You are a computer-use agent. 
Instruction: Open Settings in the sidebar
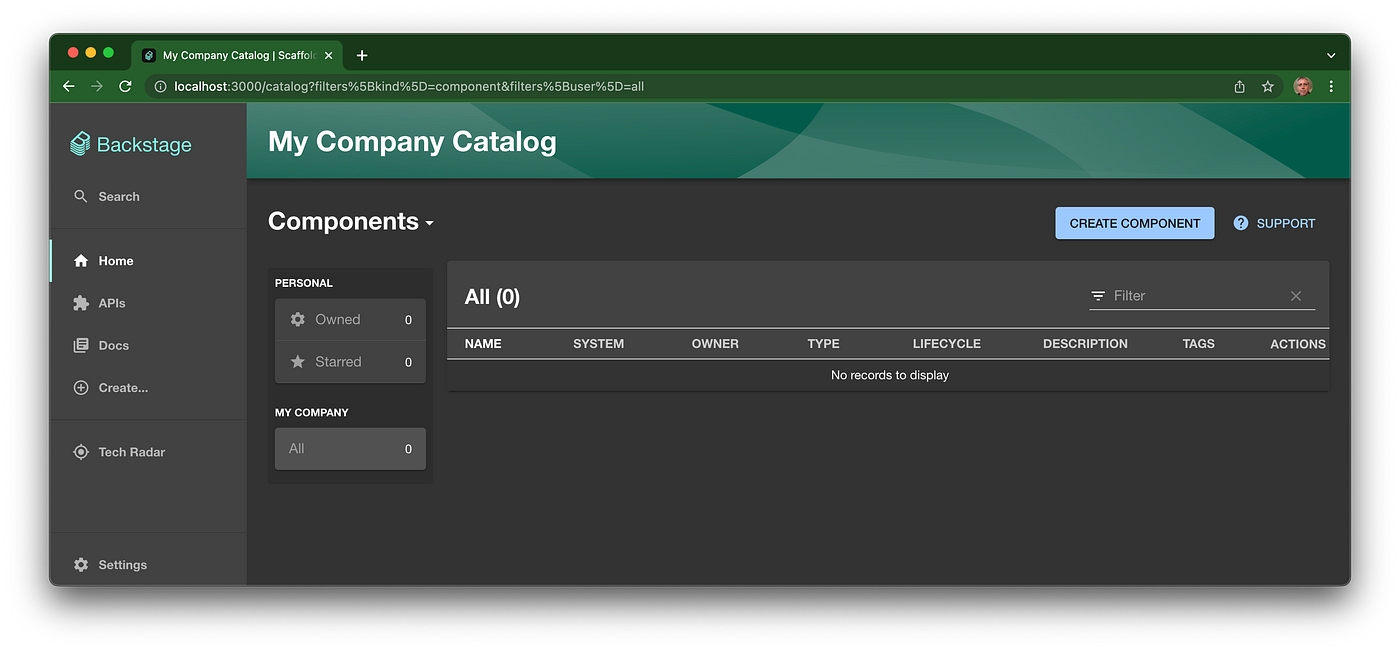(148, 565)
